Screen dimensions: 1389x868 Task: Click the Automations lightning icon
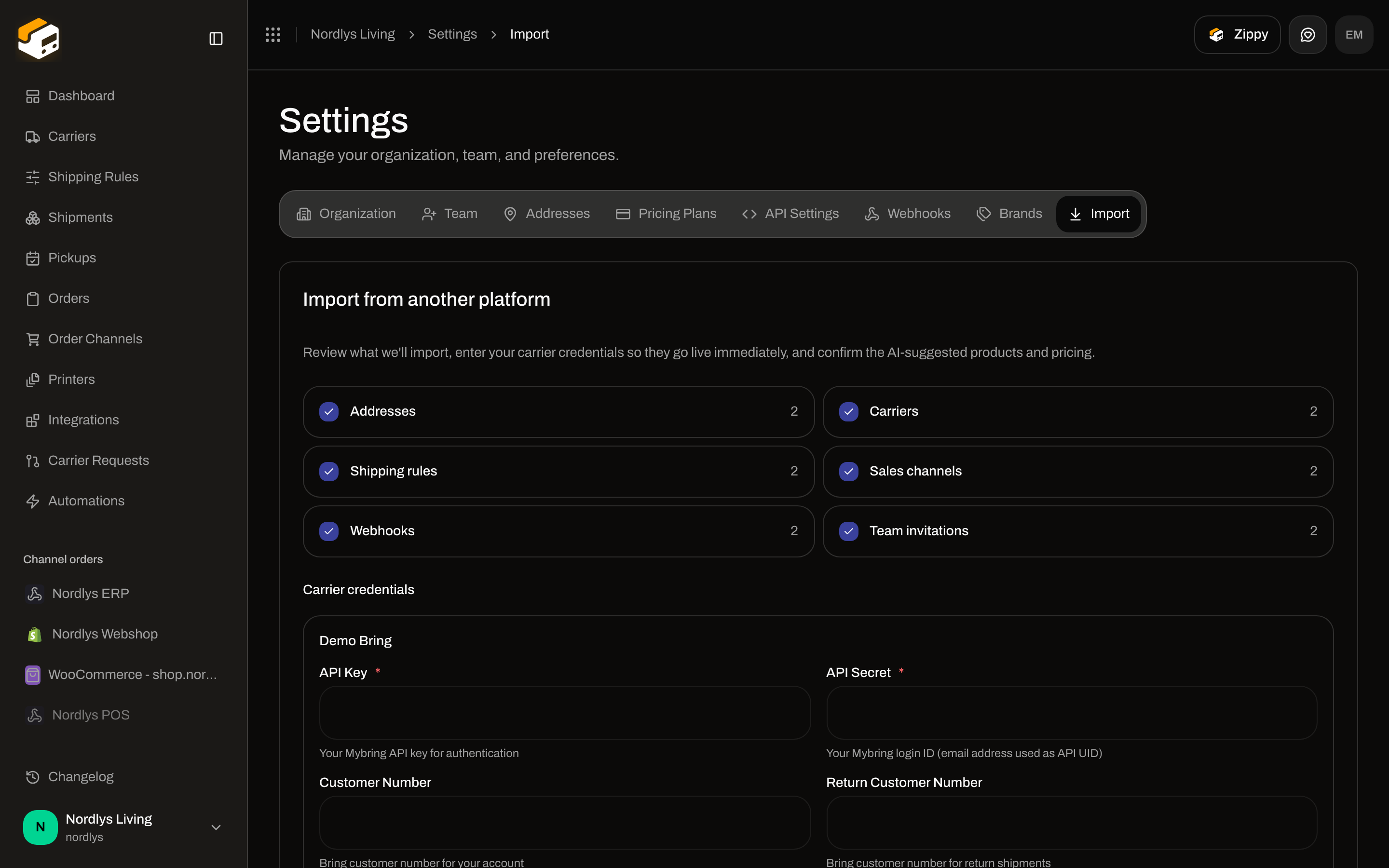[x=33, y=501]
